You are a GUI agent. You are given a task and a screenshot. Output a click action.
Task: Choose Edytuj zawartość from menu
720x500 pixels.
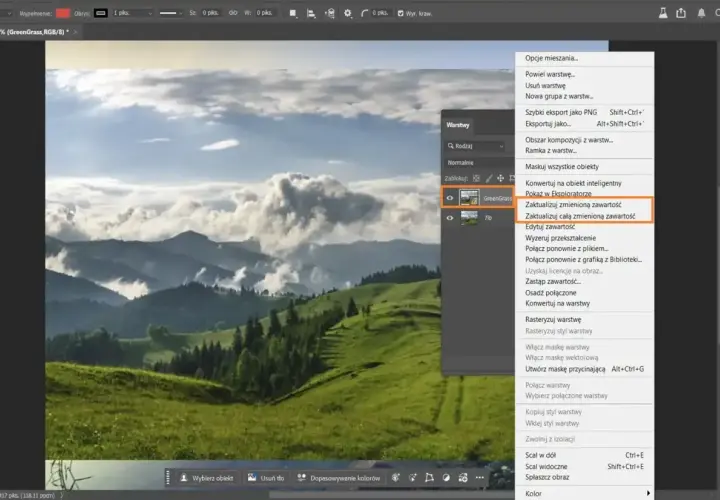click(550, 227)
